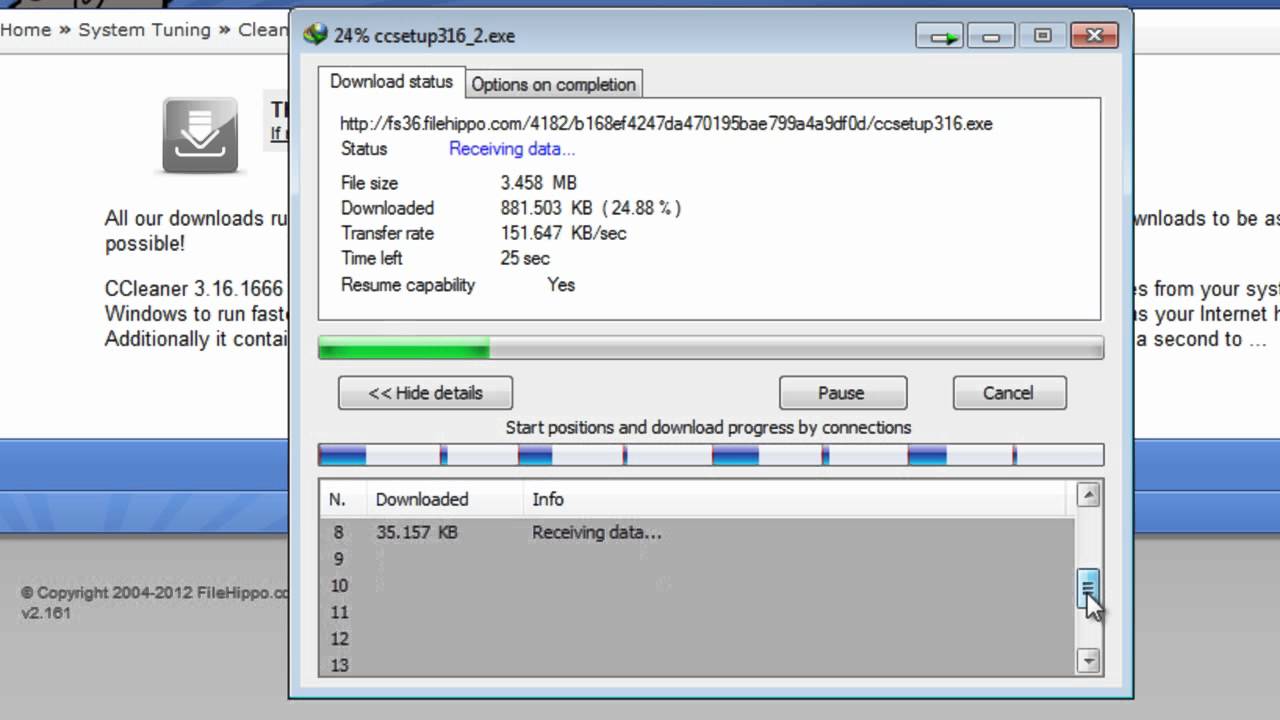Click the connections progress segment bar
This screenshot has width=1280, height=720.
tap(711, 455)
